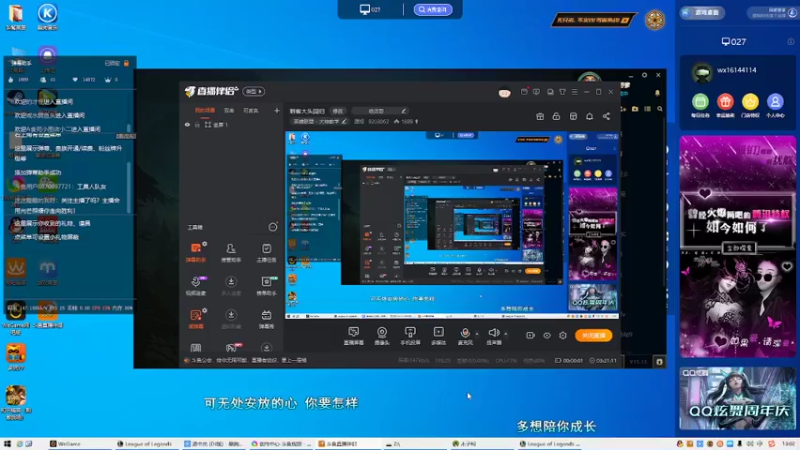This screenshot has width=800, height=450.
Task: Edit the stream title pencil icon
Action: coord(403,111)
